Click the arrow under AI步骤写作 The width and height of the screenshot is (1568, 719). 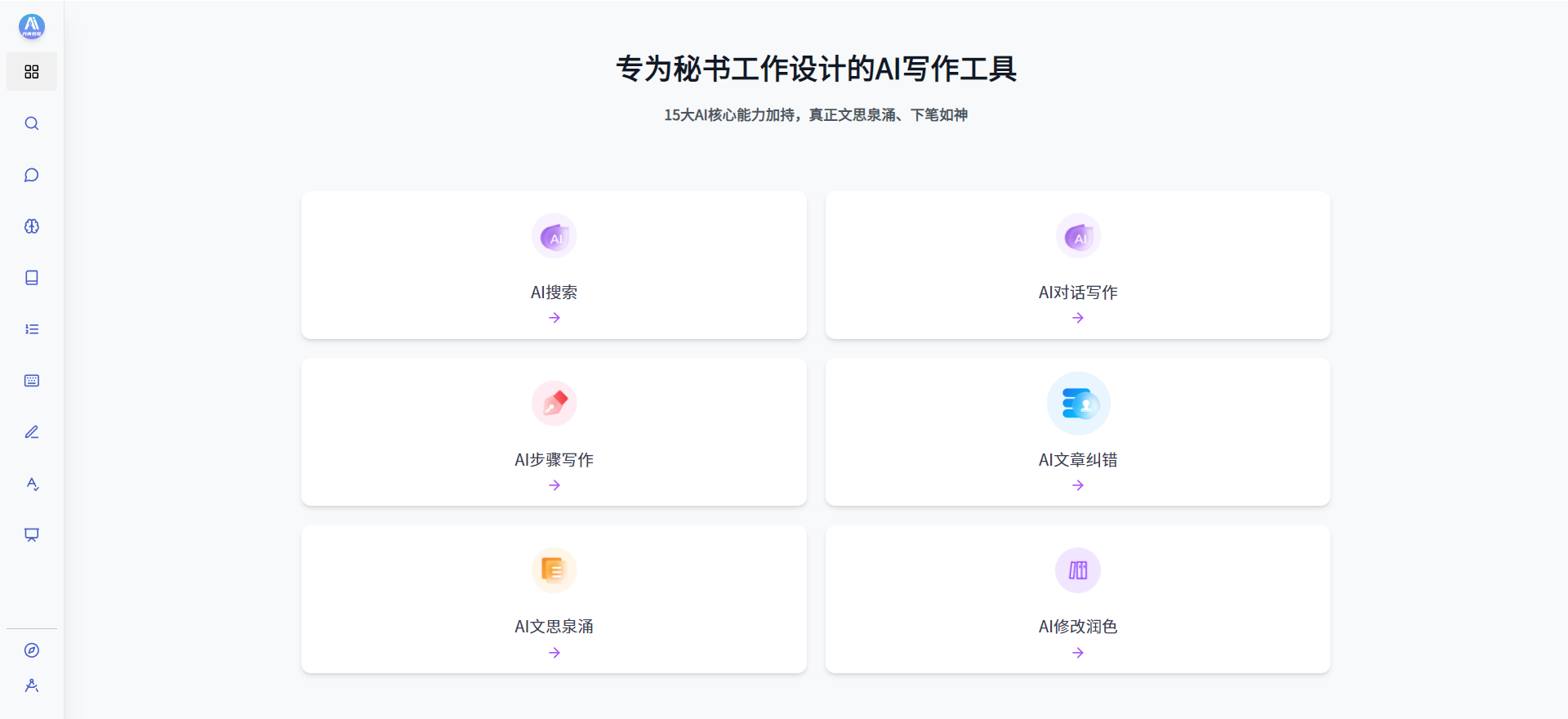pyautogui.click(x=555, y=485)
